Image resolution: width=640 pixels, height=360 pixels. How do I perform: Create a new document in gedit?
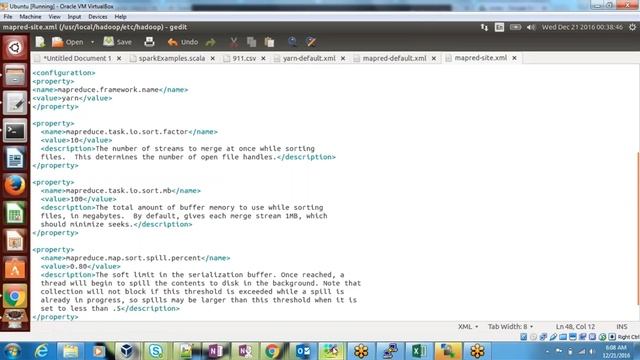tap(40, 42)
